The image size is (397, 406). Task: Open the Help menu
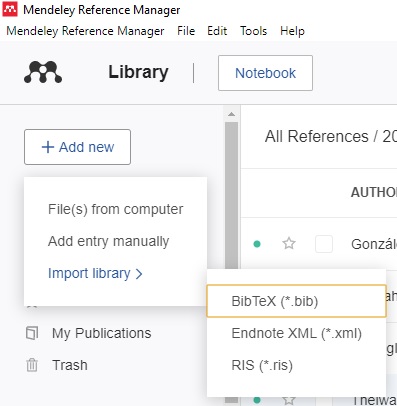tap(292, 31)
